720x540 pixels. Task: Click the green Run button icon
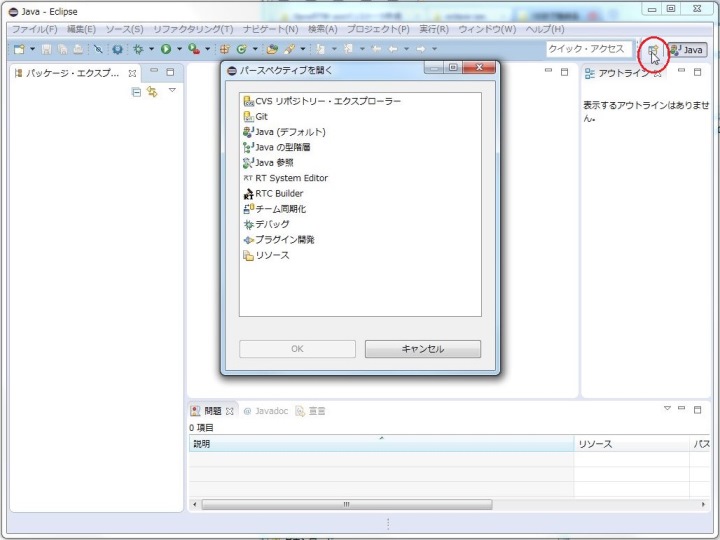pos(166,49)
